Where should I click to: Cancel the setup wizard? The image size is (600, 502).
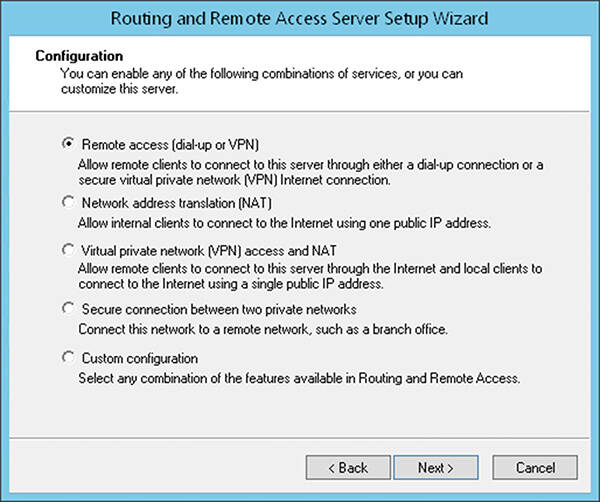click(x=535, y=467)
